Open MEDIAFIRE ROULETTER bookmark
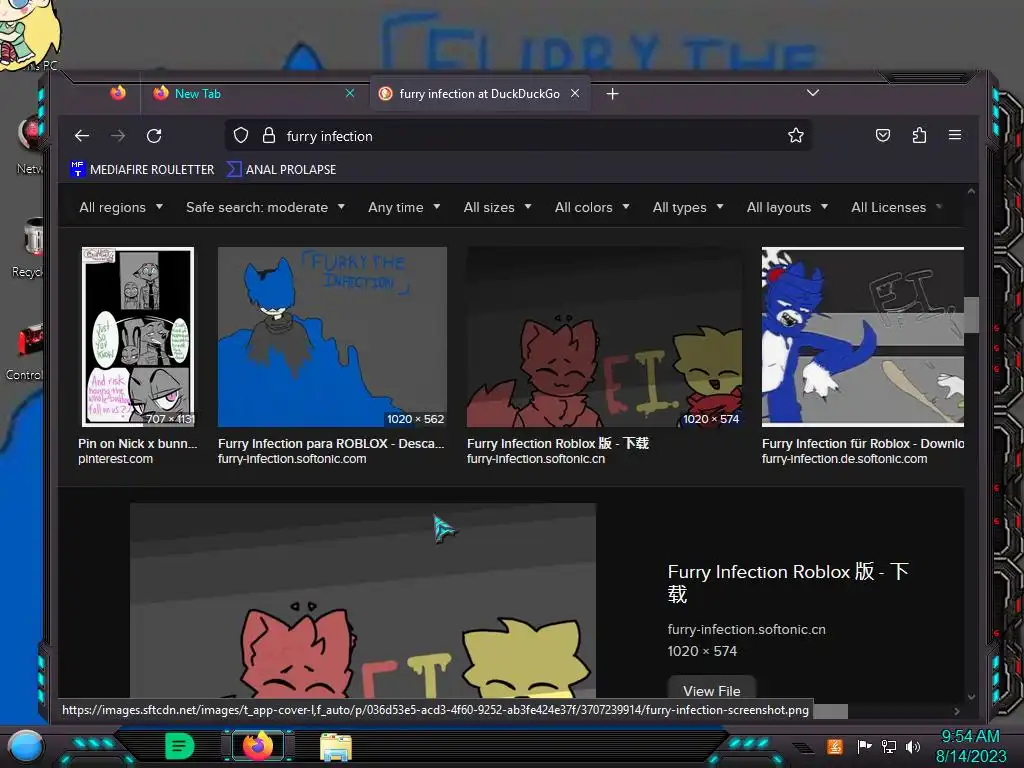This screenshot has width=1024, height=768. pos(142,169)
